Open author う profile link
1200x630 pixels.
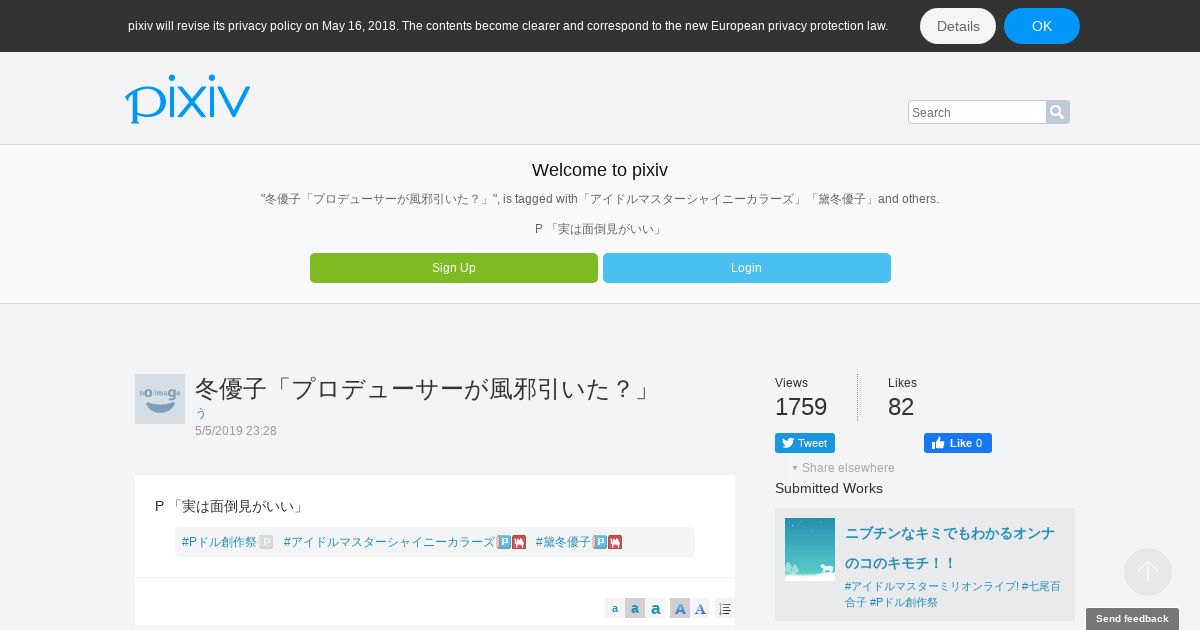(x=200, y=413)
